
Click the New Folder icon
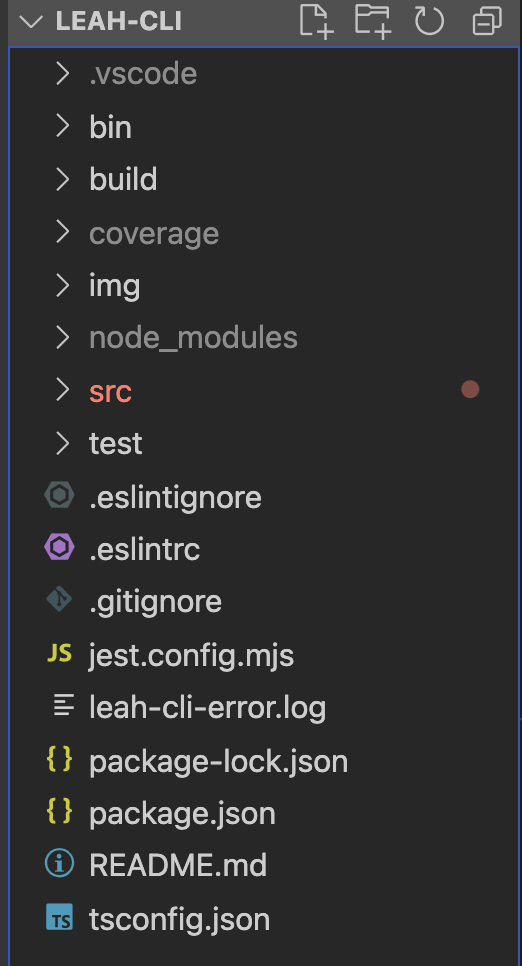pos(373,22)
